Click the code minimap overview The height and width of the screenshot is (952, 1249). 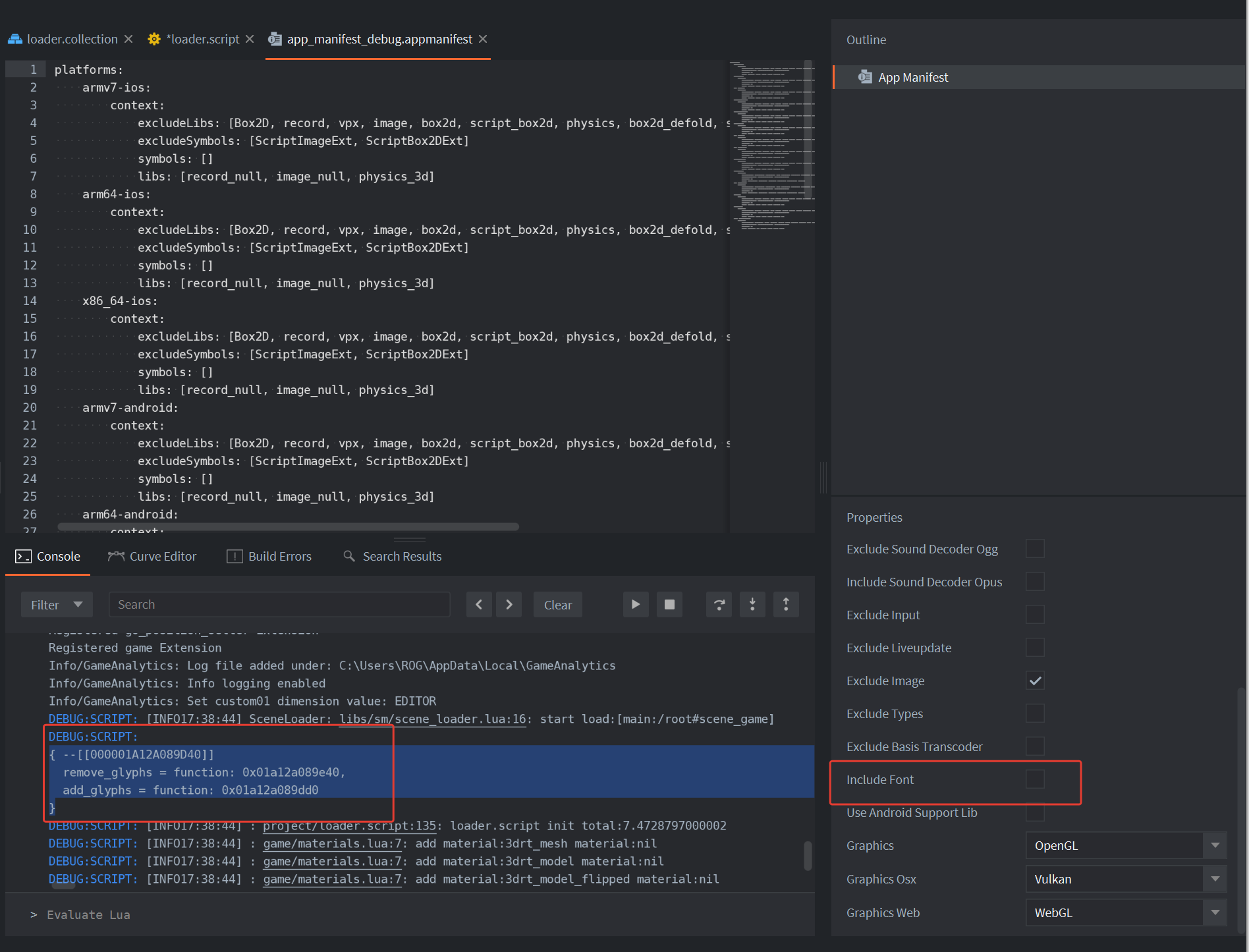tap(772, 145)
